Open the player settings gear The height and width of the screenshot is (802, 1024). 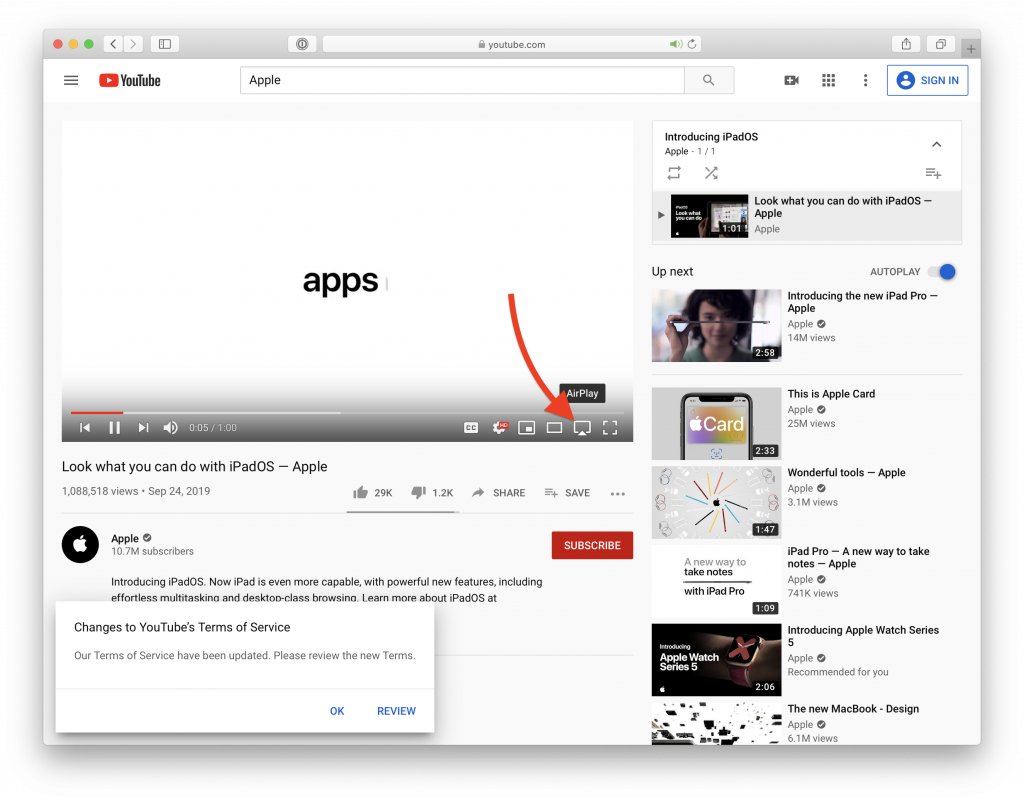pos(500,428)
